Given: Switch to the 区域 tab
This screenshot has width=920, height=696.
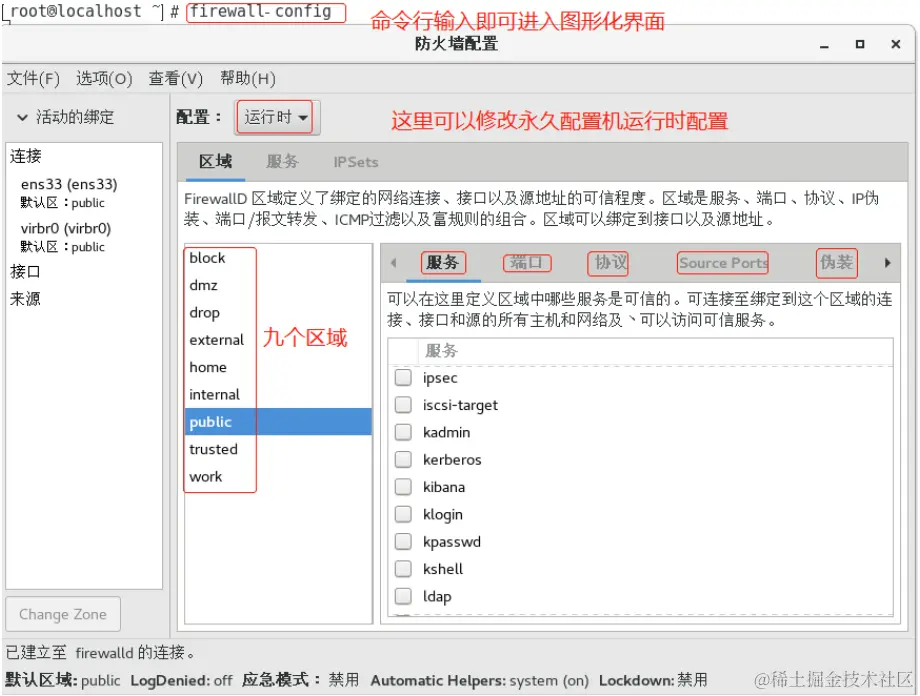Looking at the screenshot, I should 215,161.
